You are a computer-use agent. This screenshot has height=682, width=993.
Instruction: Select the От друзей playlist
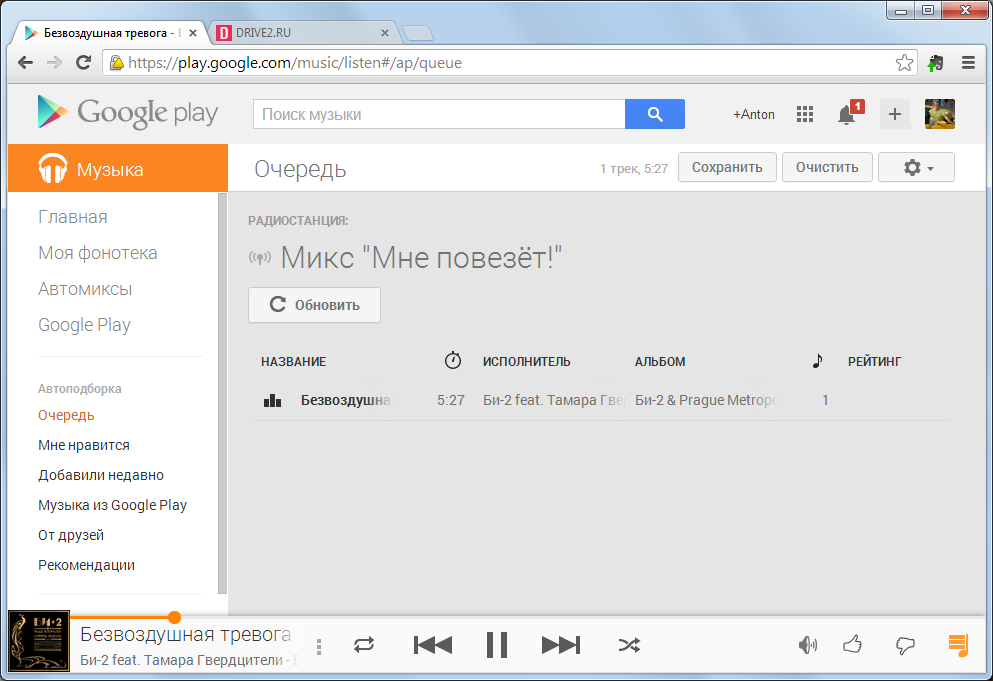(x=71, y=535)
